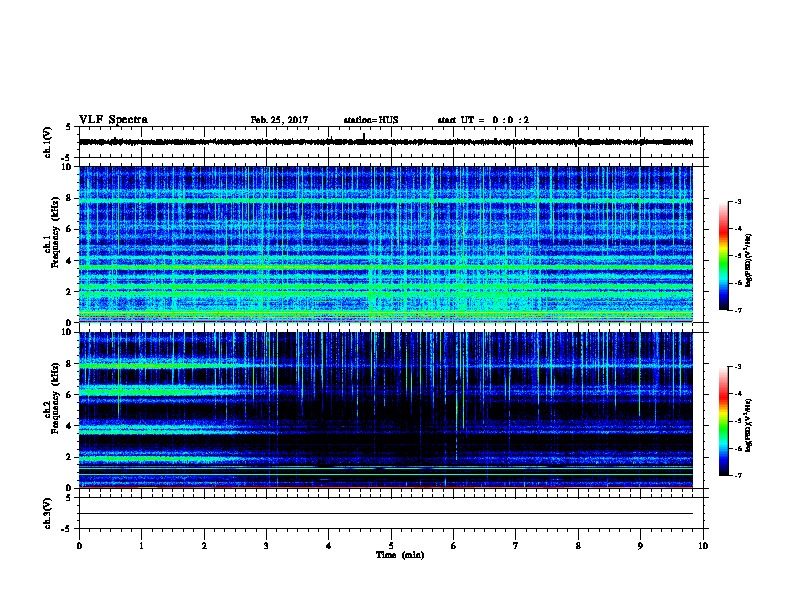Click the "8" kHz tick on ch.1 frequency axis
The width and height of the screenshot is (792, 612).
coord(69,198)
